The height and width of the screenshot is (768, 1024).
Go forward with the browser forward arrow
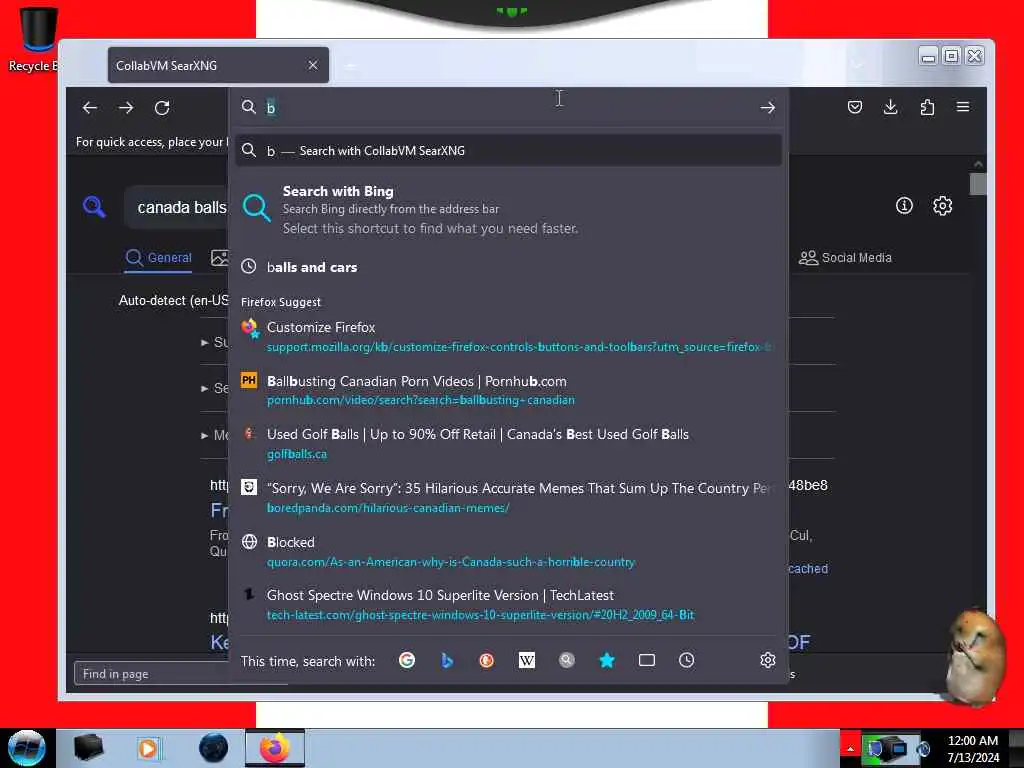[126, 108]
